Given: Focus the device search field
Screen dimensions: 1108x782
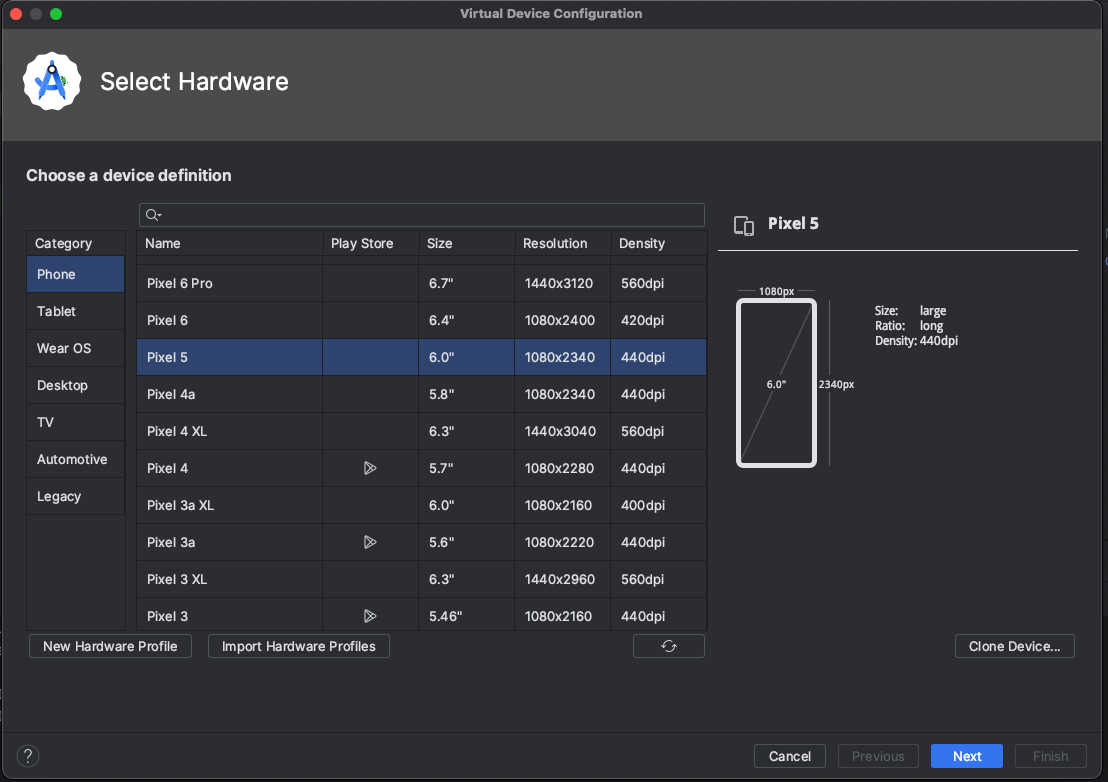Looking at the screenshot, I should coord(430,215).
